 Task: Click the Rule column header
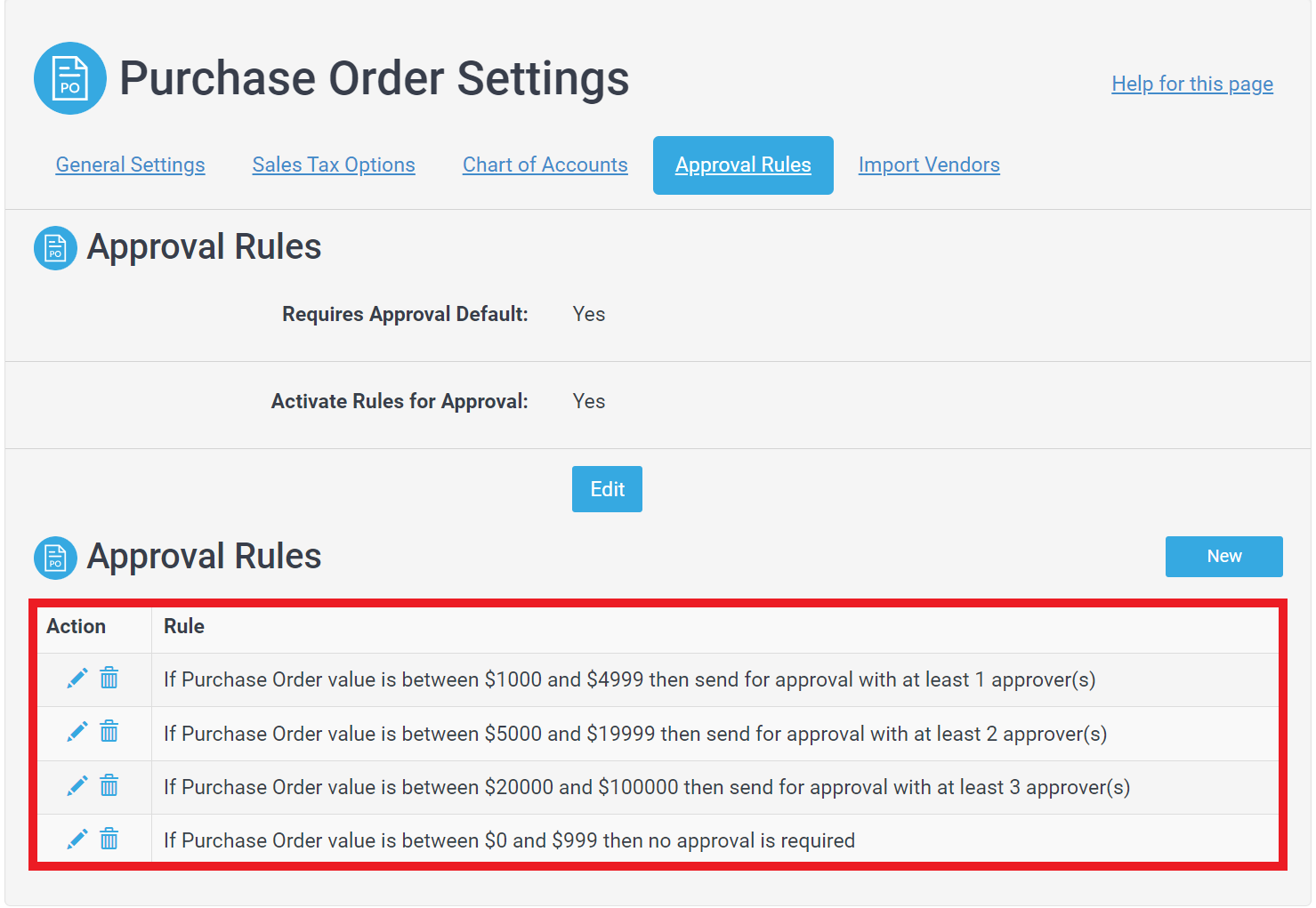tap(184, 626)
